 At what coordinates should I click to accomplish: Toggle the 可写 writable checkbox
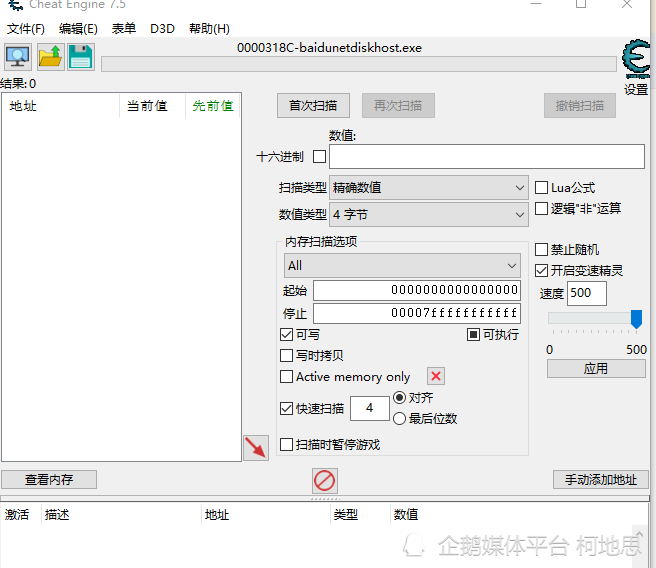click(x=287, y=335)
